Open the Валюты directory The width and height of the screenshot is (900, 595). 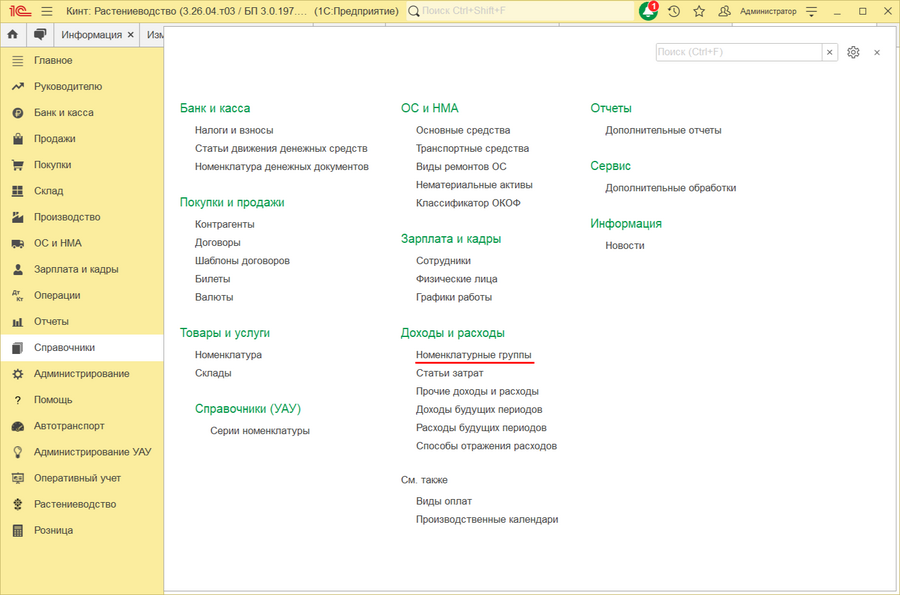pyautogui.click(x=214, y=297)
